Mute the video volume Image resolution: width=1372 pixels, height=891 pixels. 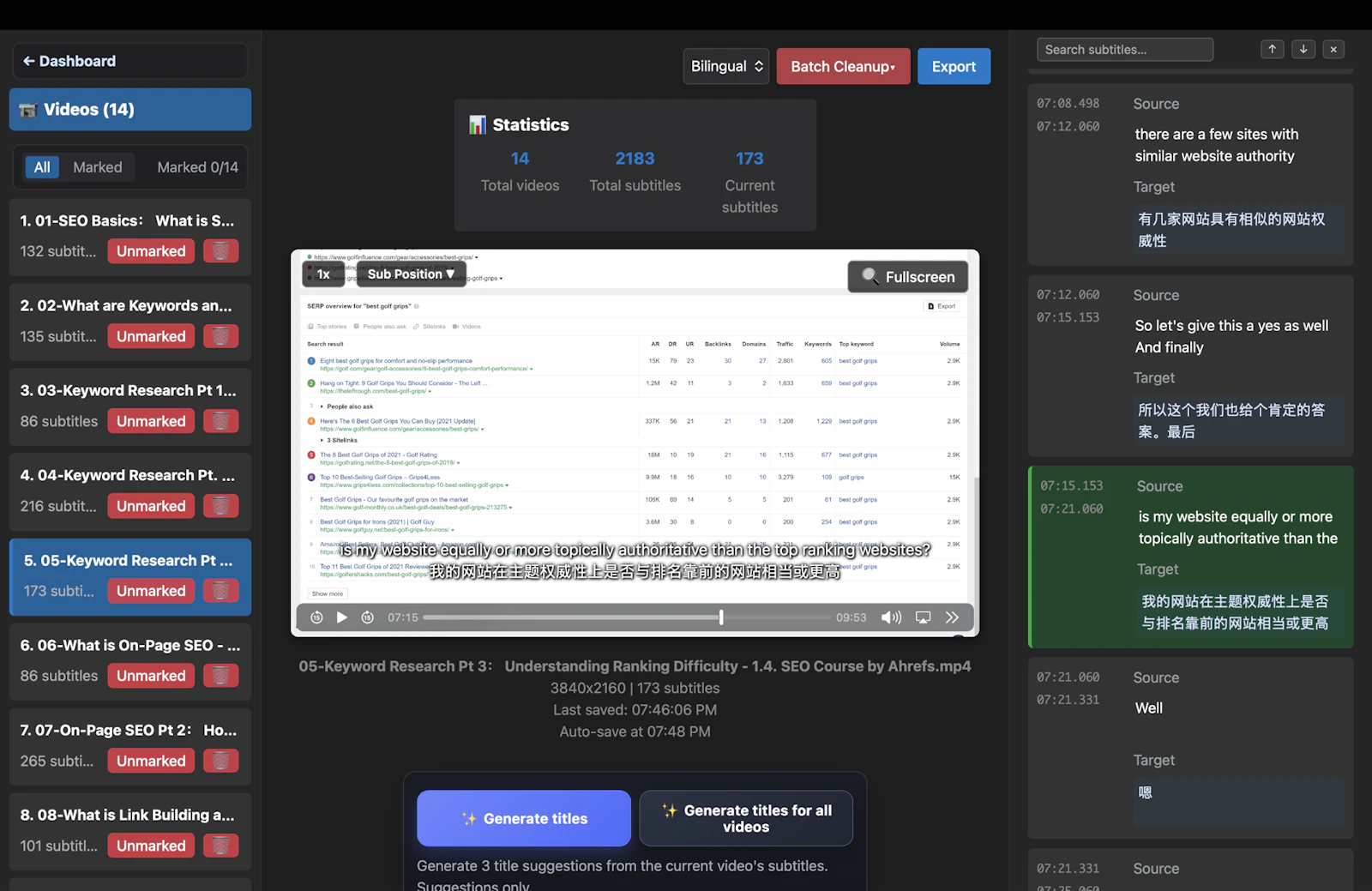pos(892,617)
